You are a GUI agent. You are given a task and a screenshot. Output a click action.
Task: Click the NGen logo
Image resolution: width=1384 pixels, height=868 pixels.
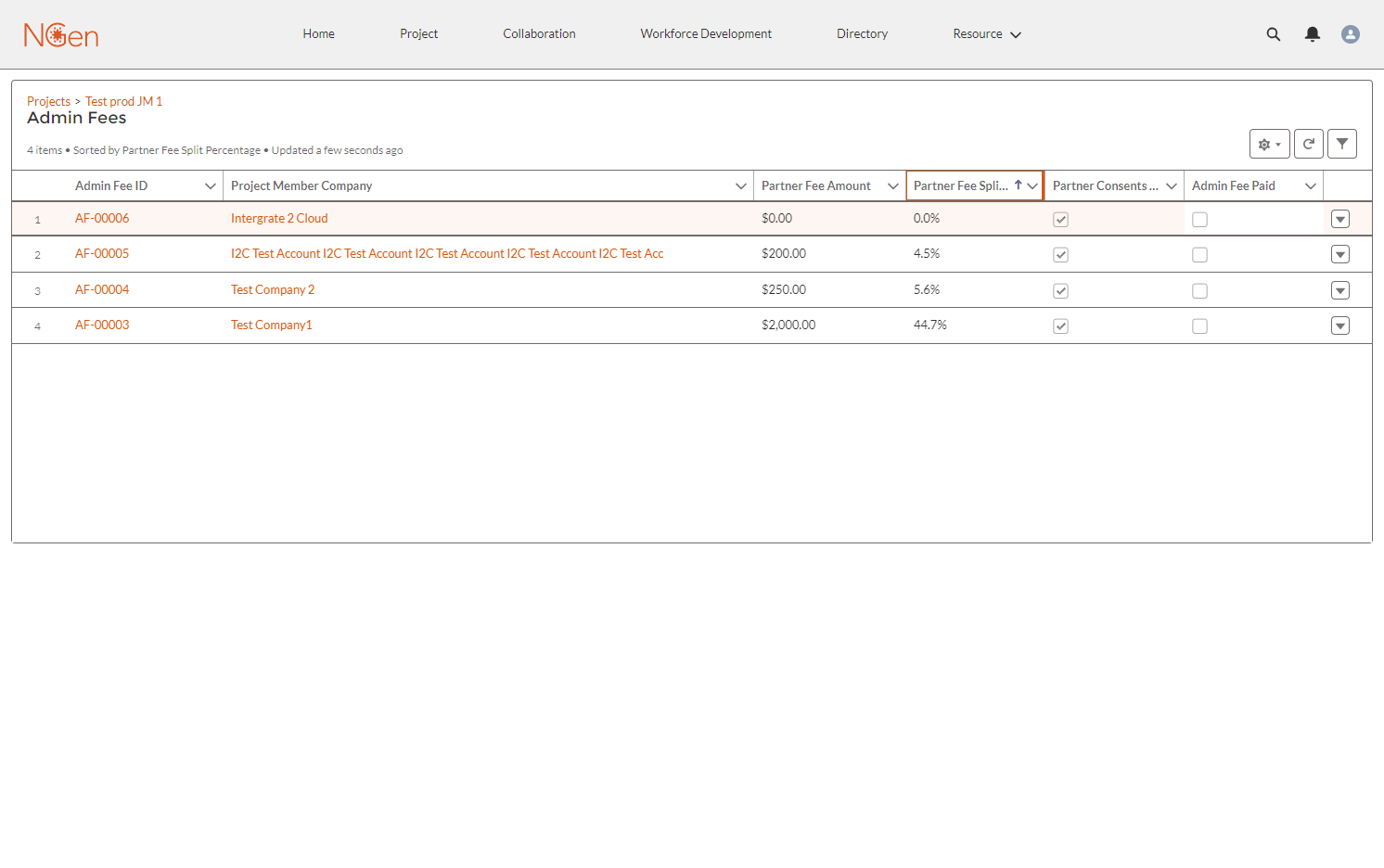tap(61, 35)
